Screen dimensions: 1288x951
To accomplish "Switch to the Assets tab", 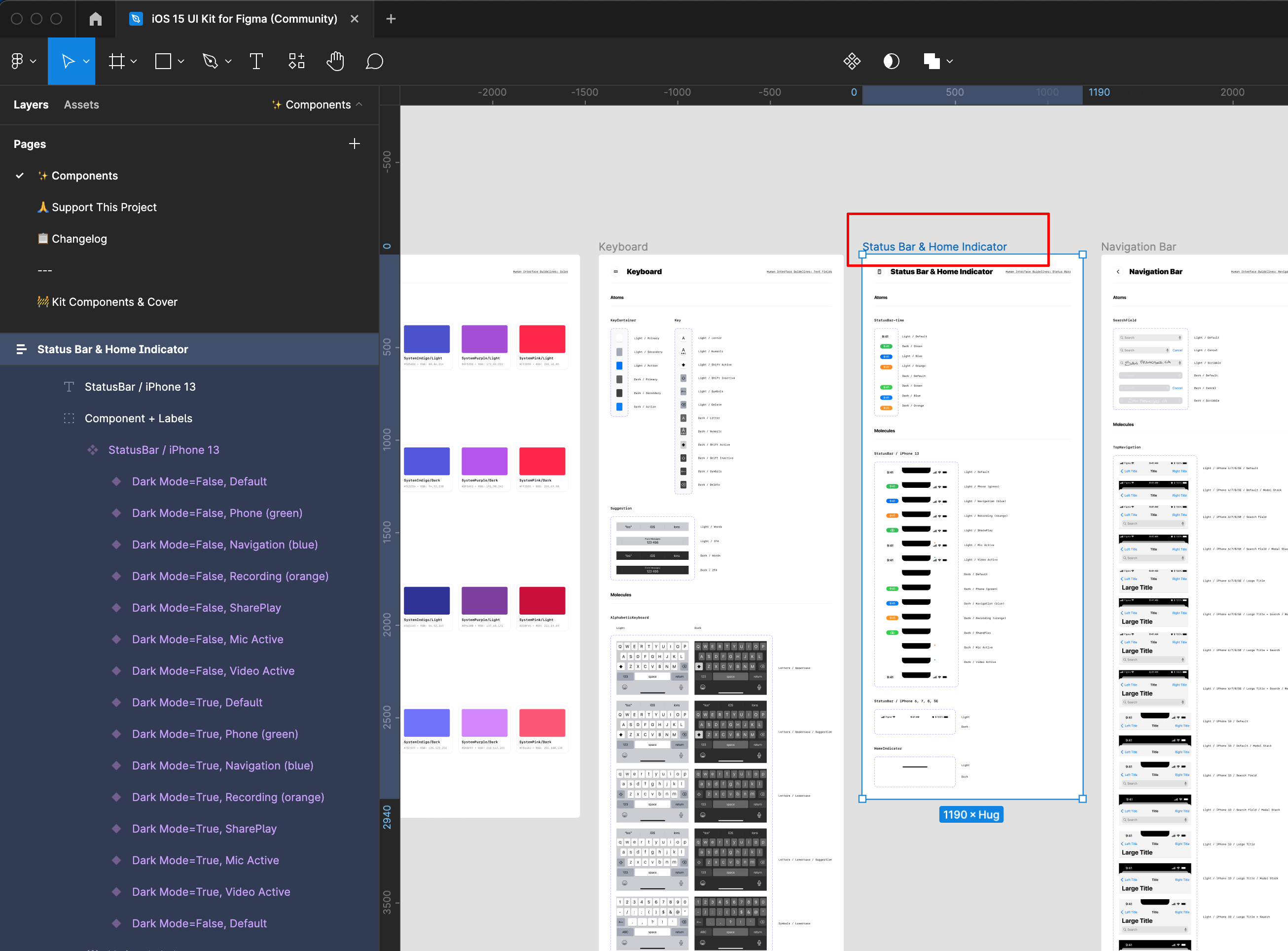I will 81,105.
